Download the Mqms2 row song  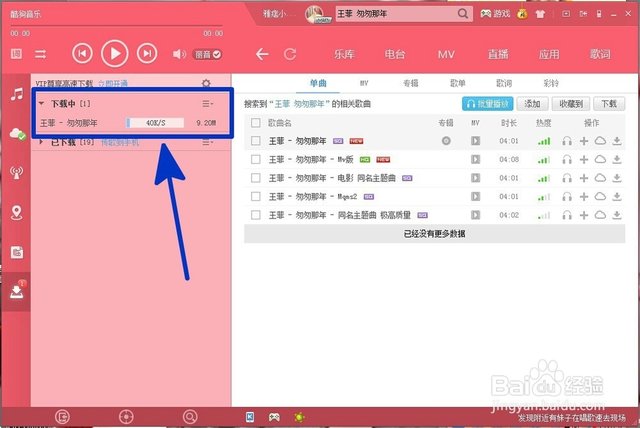pos(617,197)
